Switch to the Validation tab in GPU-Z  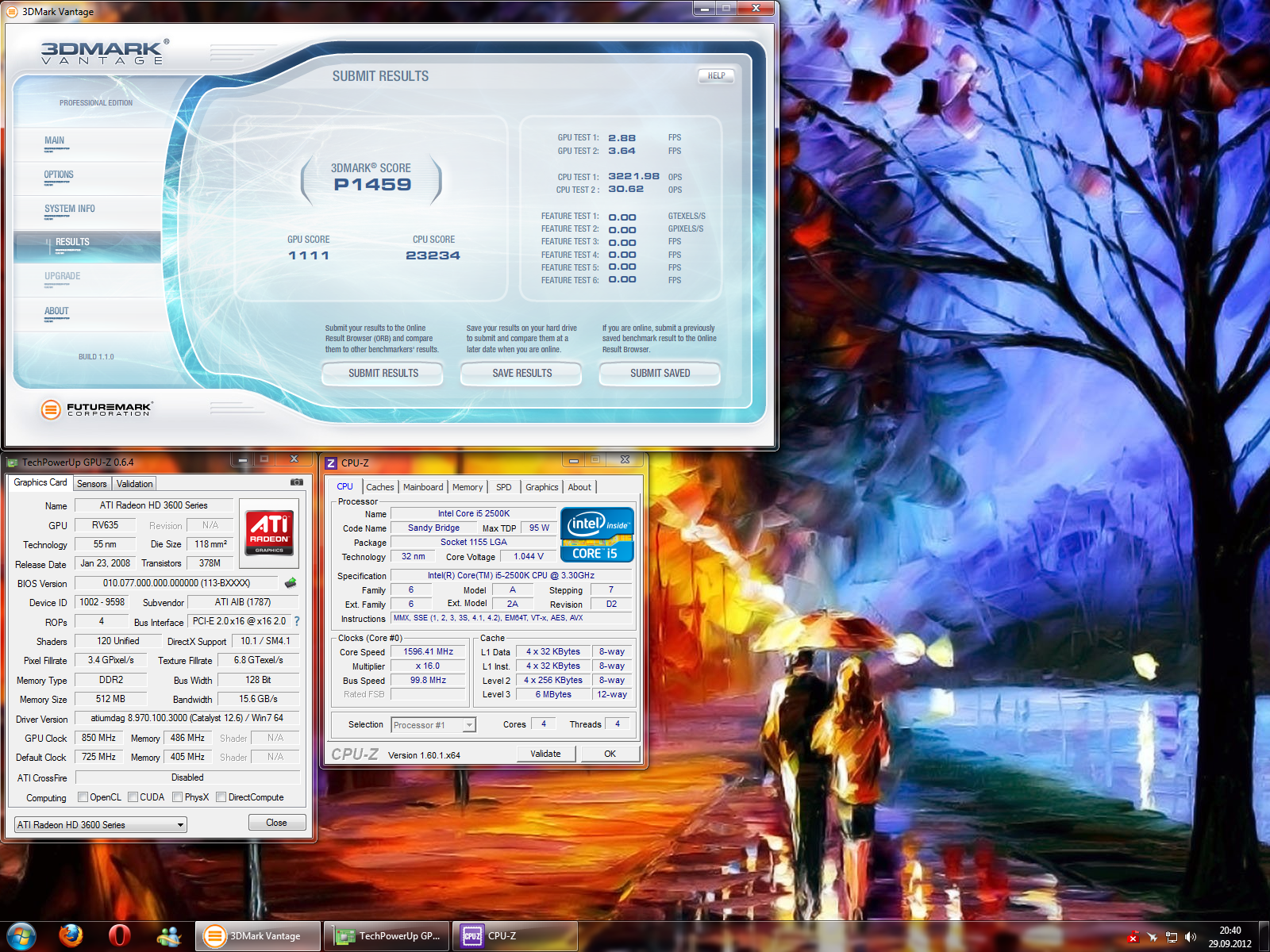(134, 483)
